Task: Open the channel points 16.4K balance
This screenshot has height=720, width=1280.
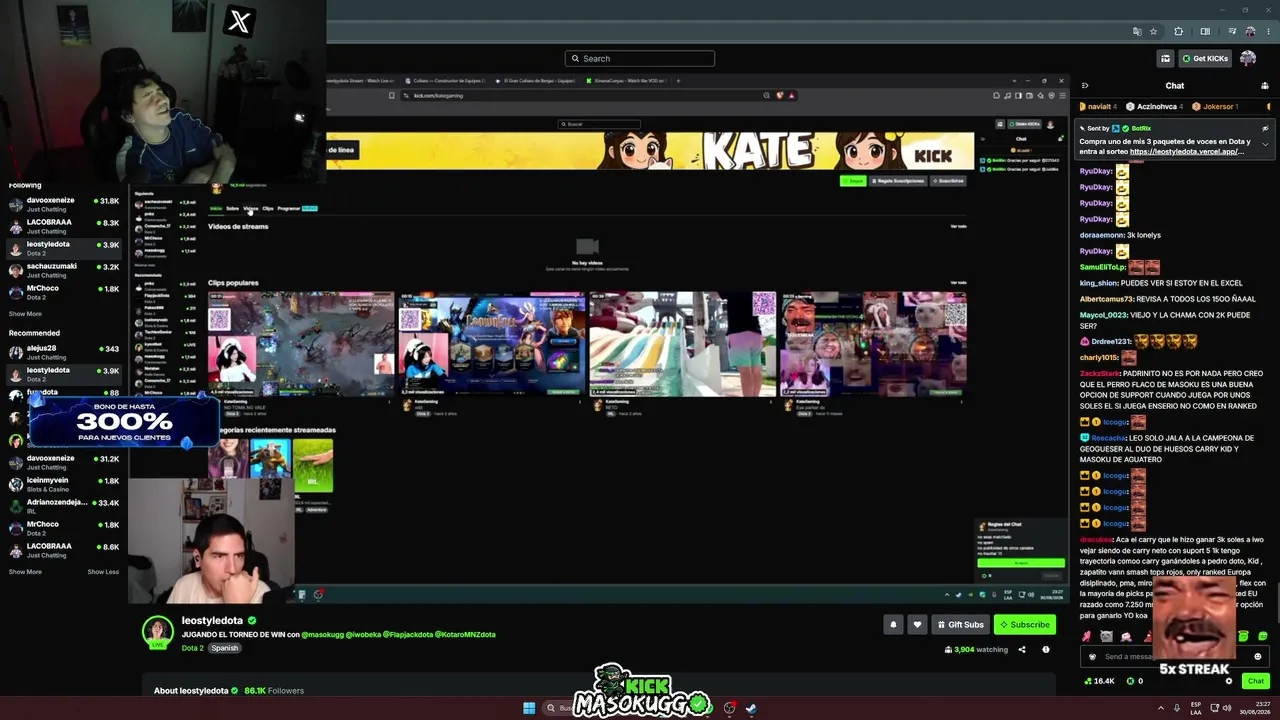Action: 1100,681
